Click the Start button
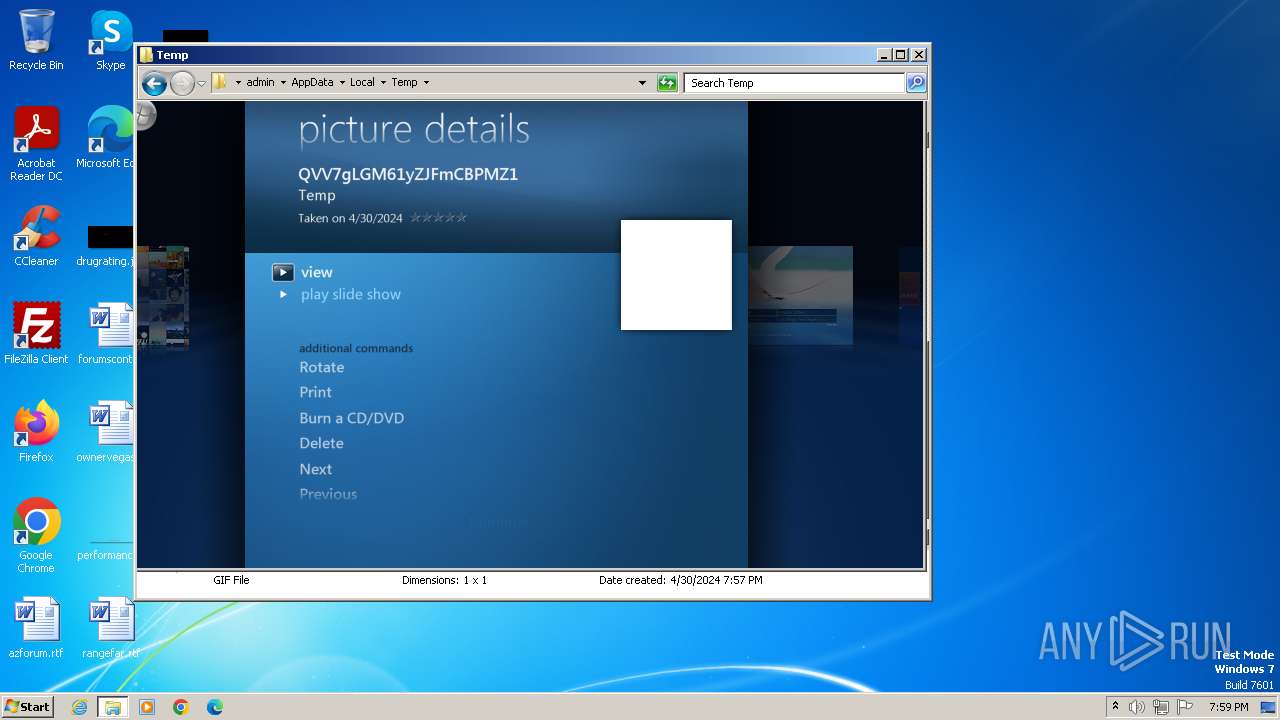 (27, 706)
